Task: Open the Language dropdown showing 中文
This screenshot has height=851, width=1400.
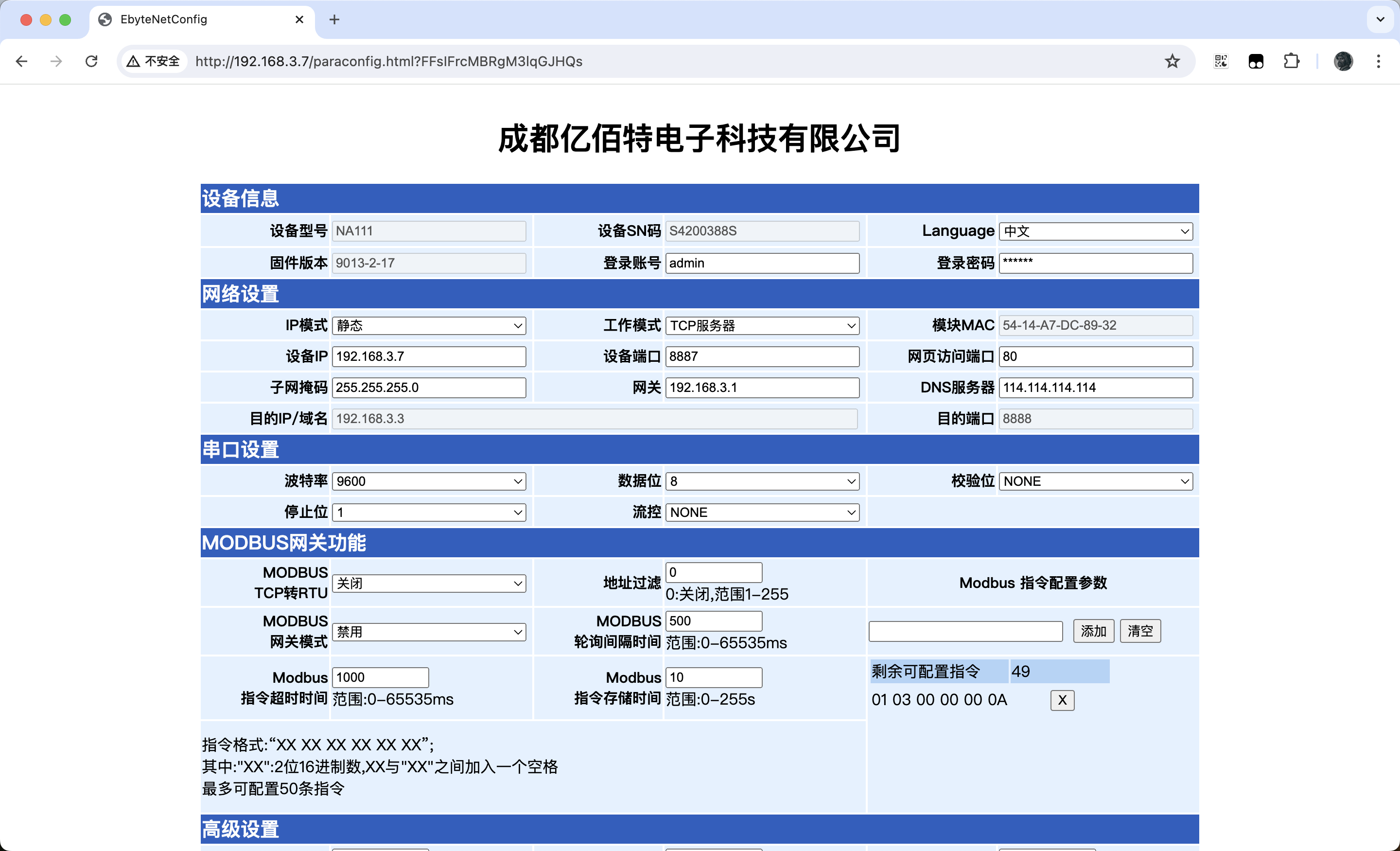Action: [x=1096, y=231]
